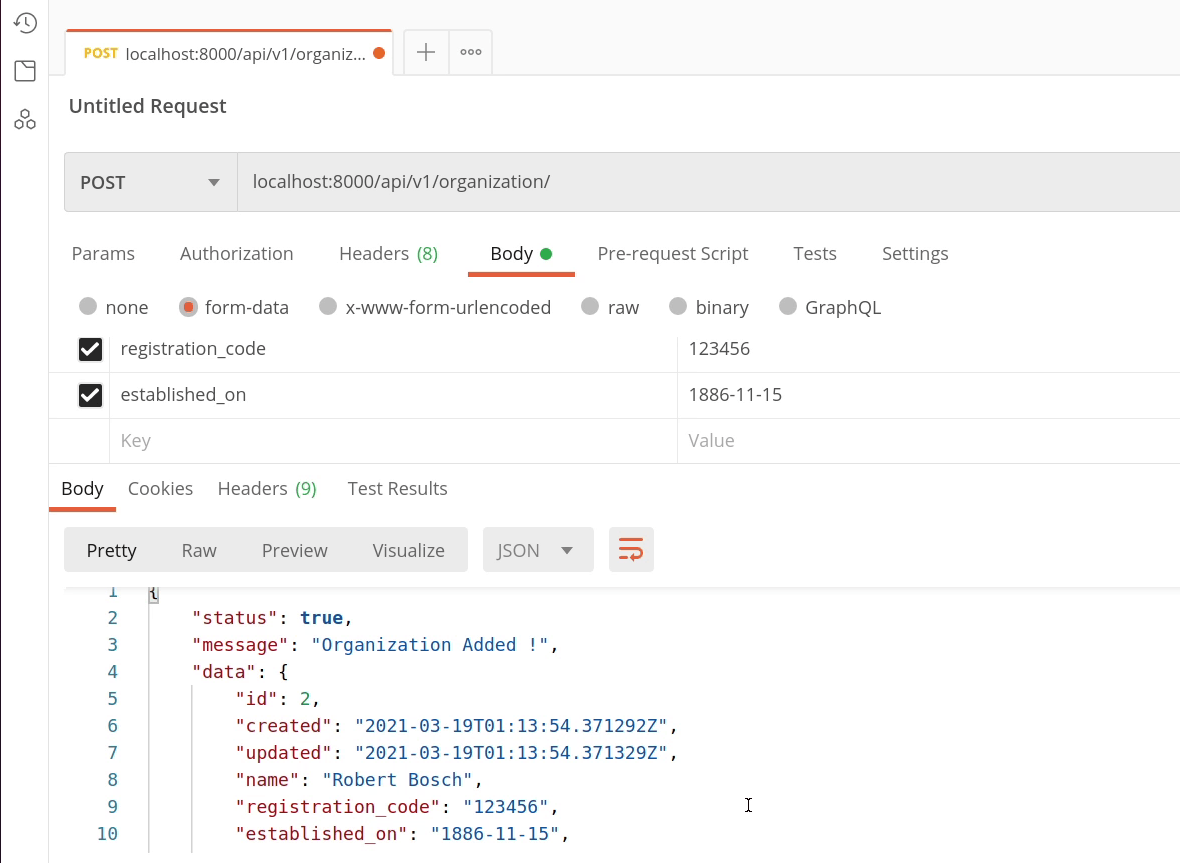
Task: Switch to Preview response view
Action: (294, 550)
